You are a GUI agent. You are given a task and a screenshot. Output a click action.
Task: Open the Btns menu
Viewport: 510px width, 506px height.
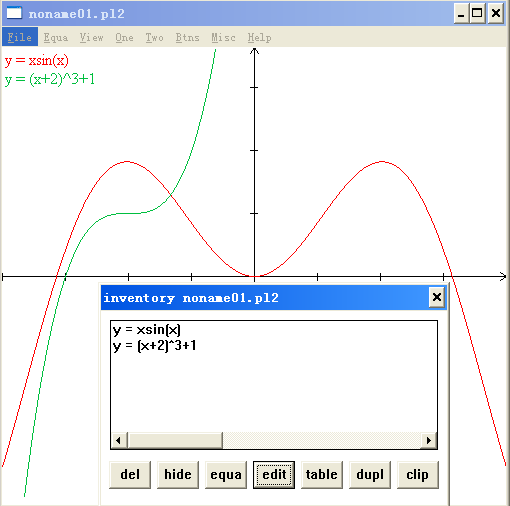(187, 37)
